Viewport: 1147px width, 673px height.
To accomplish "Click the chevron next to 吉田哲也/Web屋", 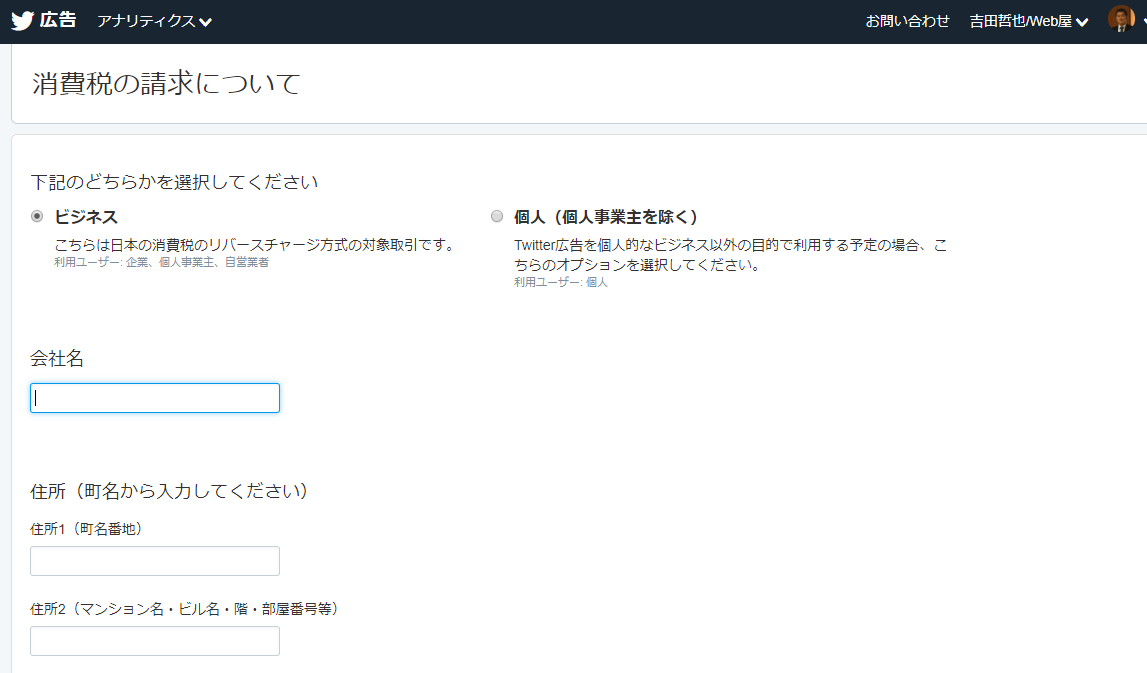I will (1082, 22).
